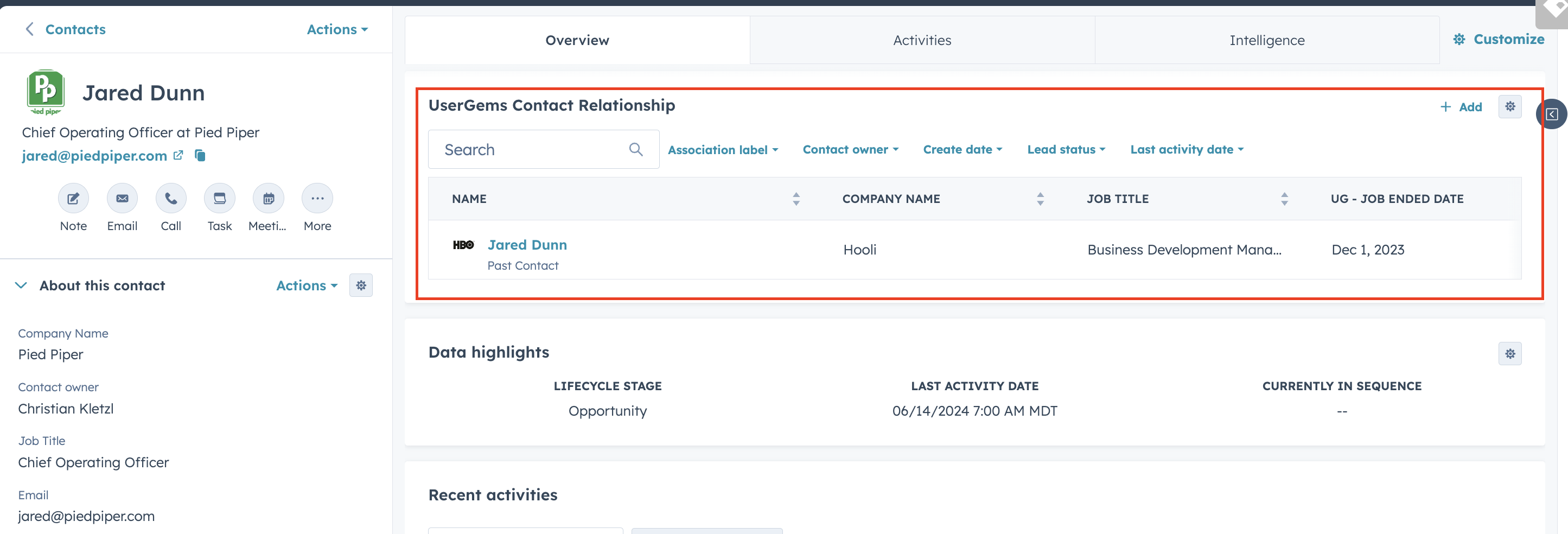
Task: Copy email address with the clipboard icon
Action: tap(200, 155)
